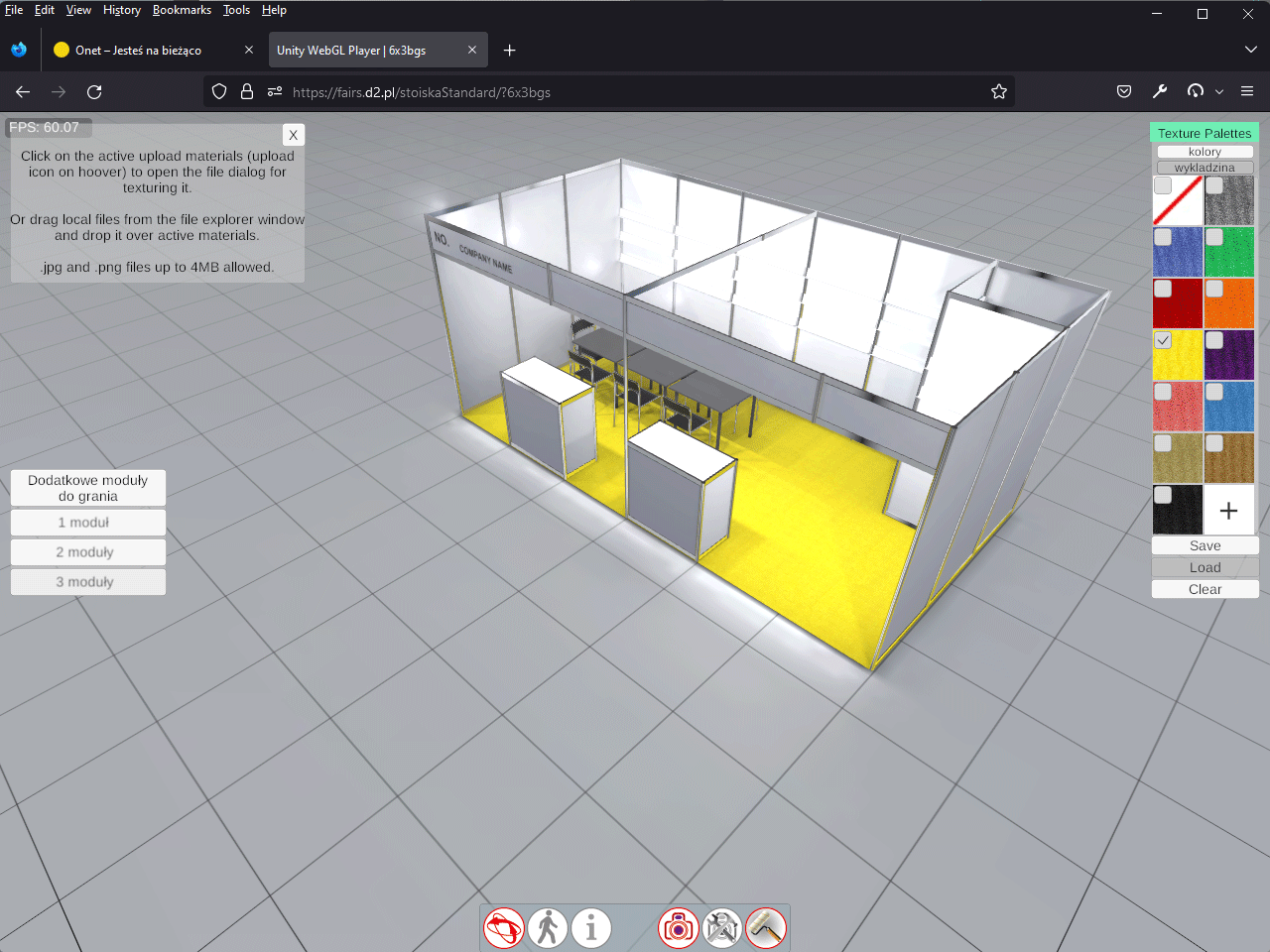Add a new texture with plus icon

coord(1228,511)
